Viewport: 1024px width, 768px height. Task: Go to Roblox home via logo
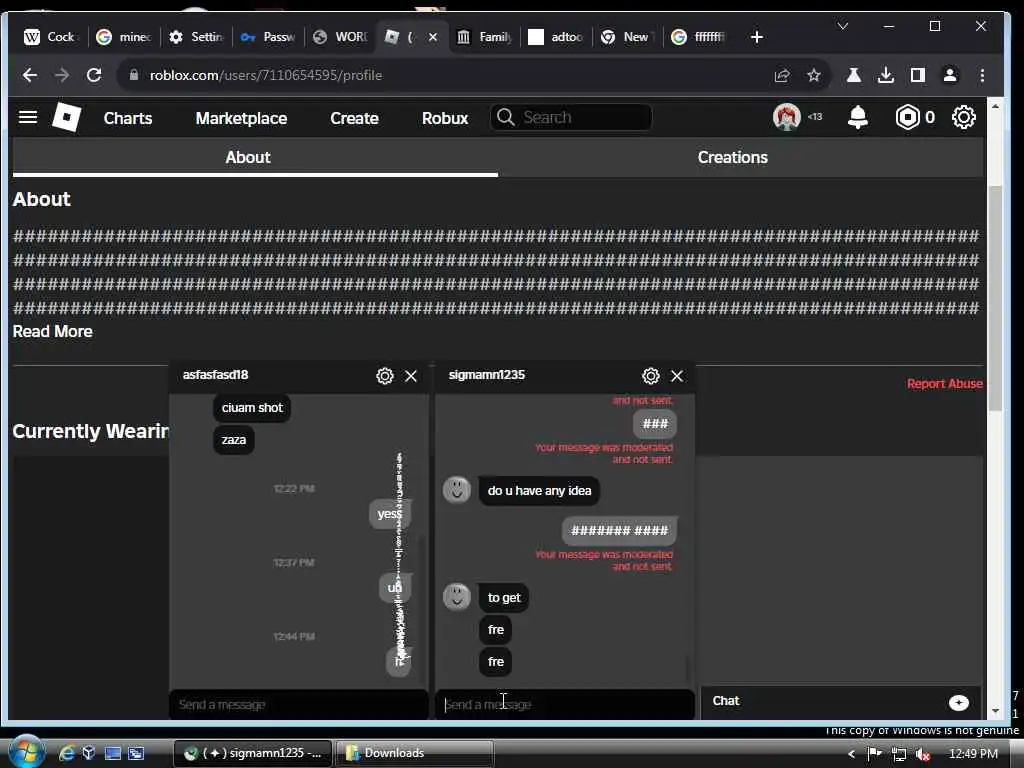click(x=67, y=118)
